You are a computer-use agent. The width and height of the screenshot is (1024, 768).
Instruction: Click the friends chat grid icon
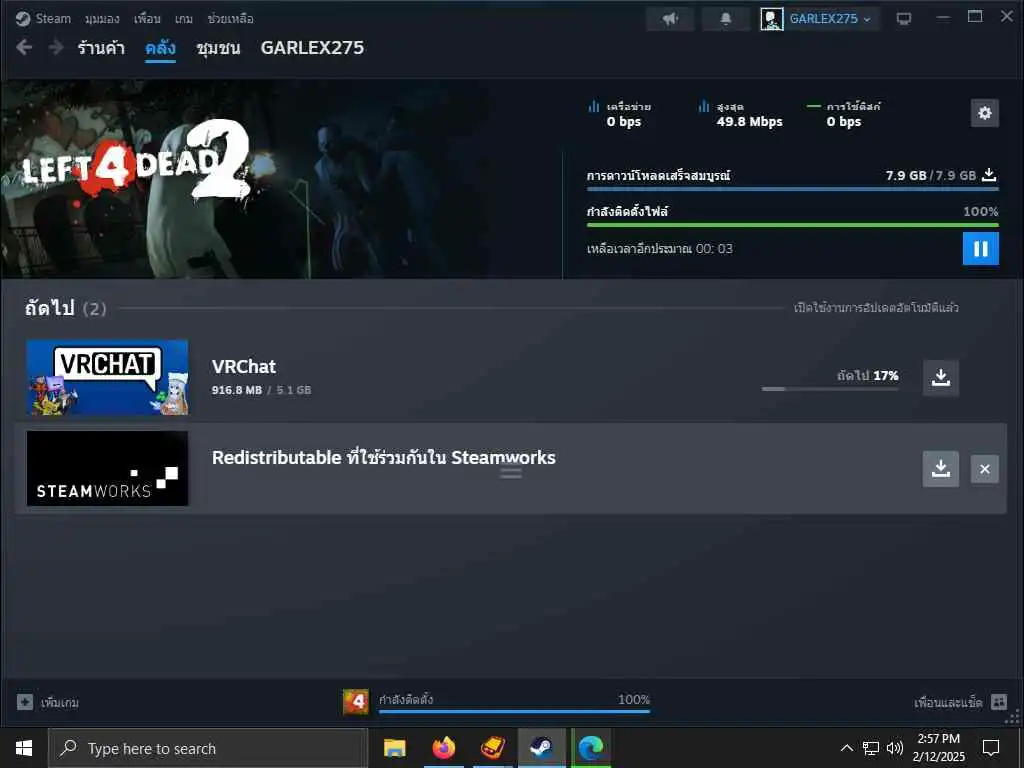tap(999, 702)
